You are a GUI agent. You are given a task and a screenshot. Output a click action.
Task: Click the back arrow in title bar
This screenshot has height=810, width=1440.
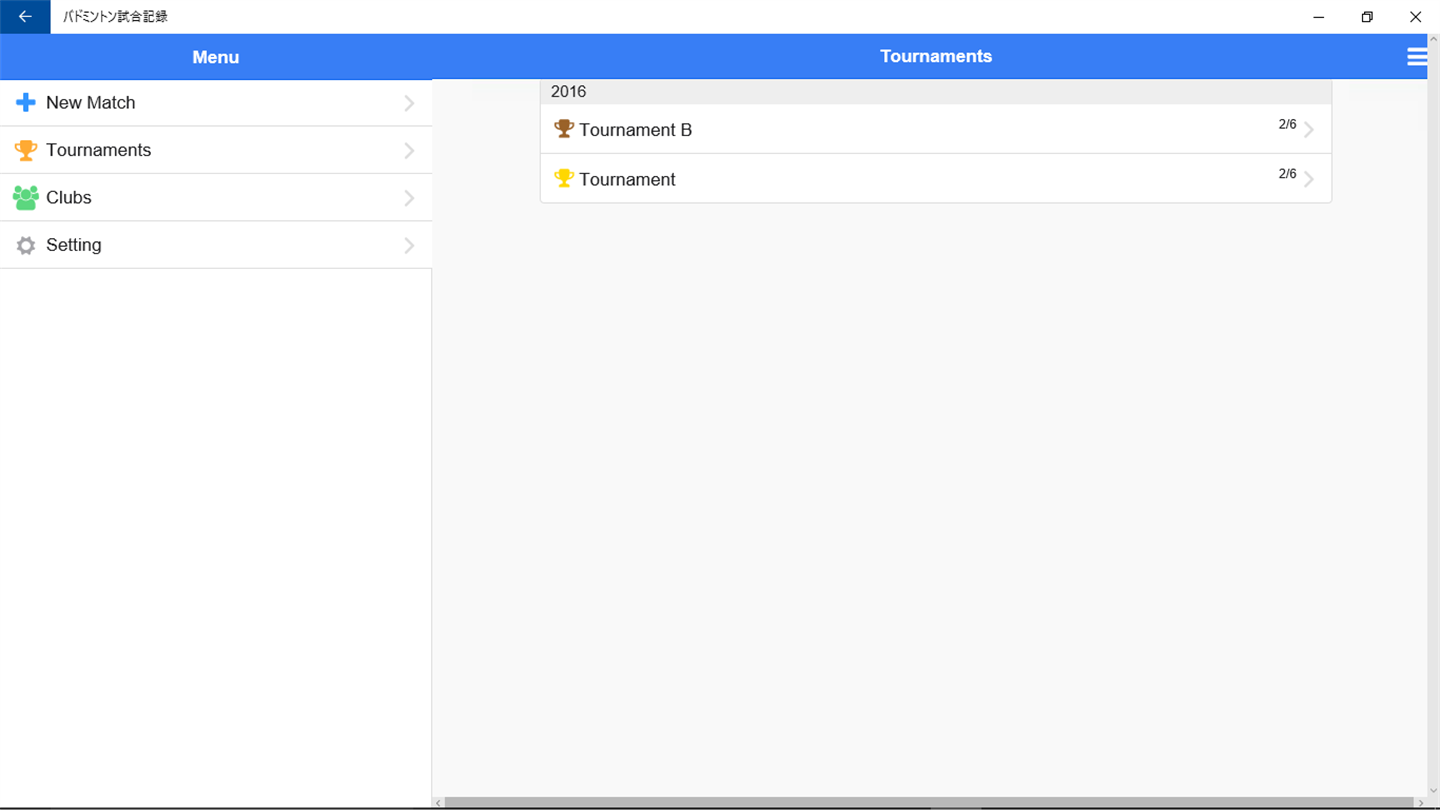tap(25, 17)
